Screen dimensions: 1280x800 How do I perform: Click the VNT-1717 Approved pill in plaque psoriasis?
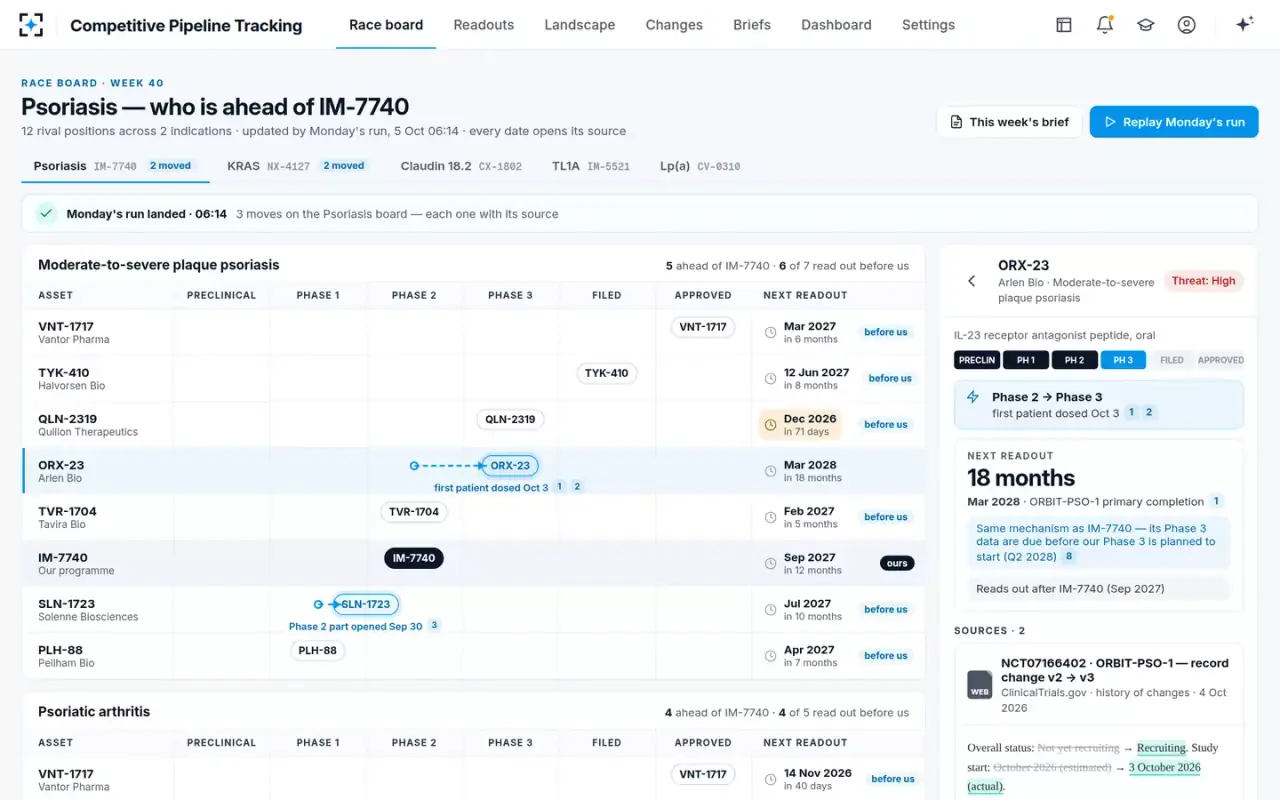(x=703, y=327)
